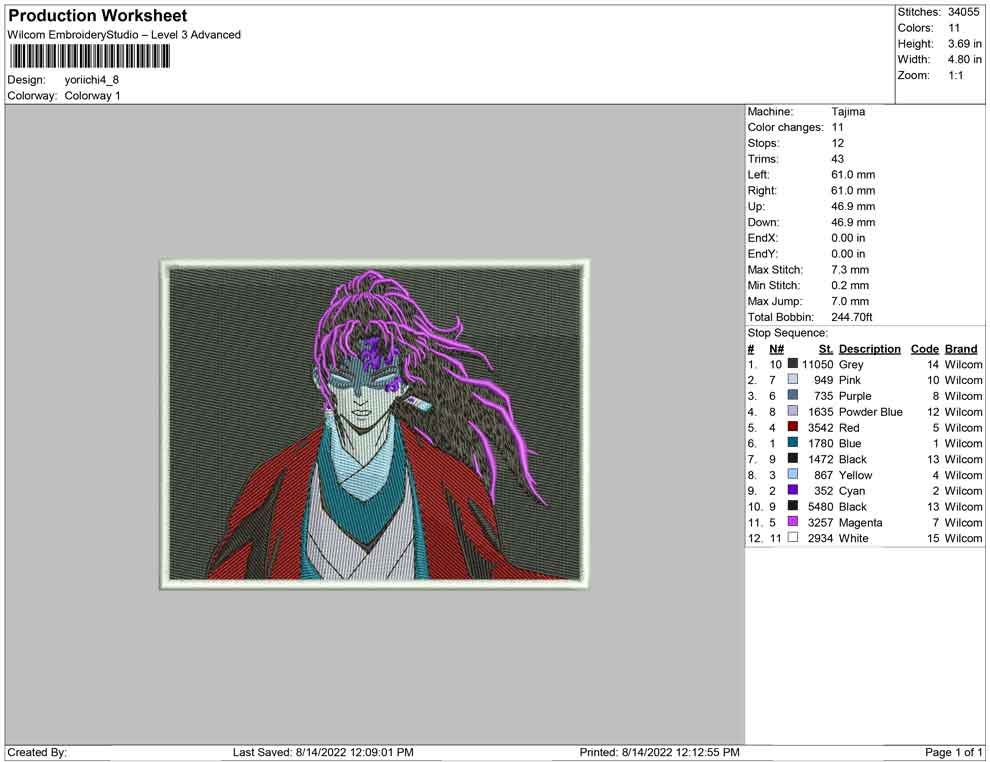
Task: Click the barcode under the worksheet title
Action: point(90,57)
